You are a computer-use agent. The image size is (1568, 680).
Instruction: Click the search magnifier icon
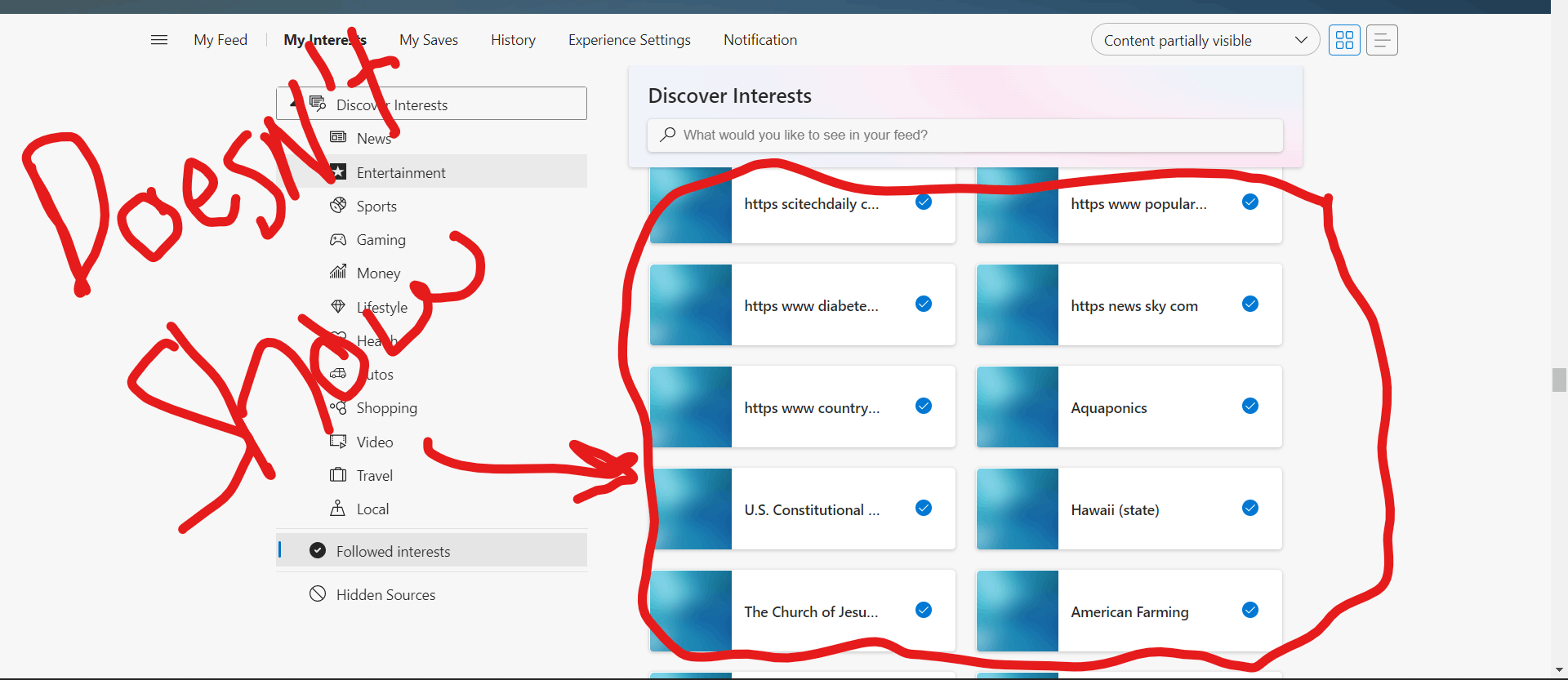click(668, 134)
